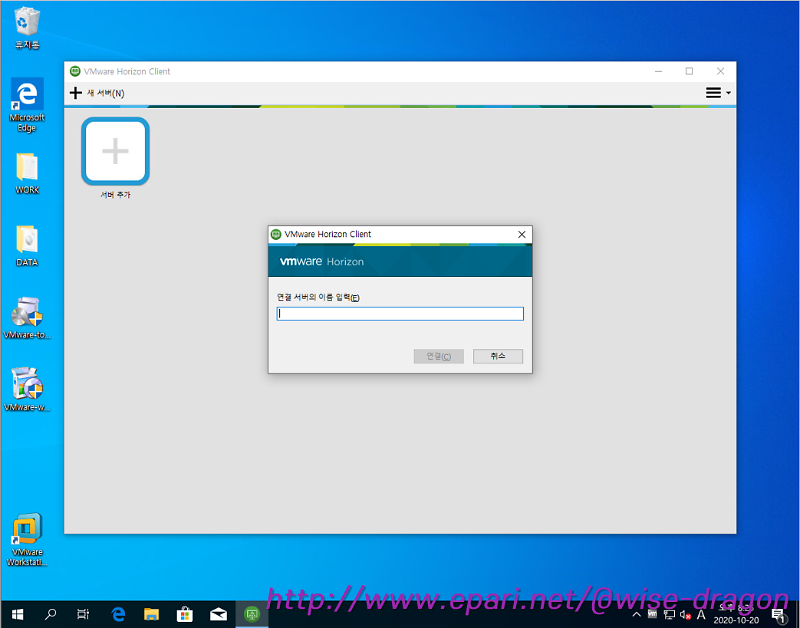Click the muted volume tray icon
Image resolution: width=800 pixels, height=628 pixels.
click(685, 615)
